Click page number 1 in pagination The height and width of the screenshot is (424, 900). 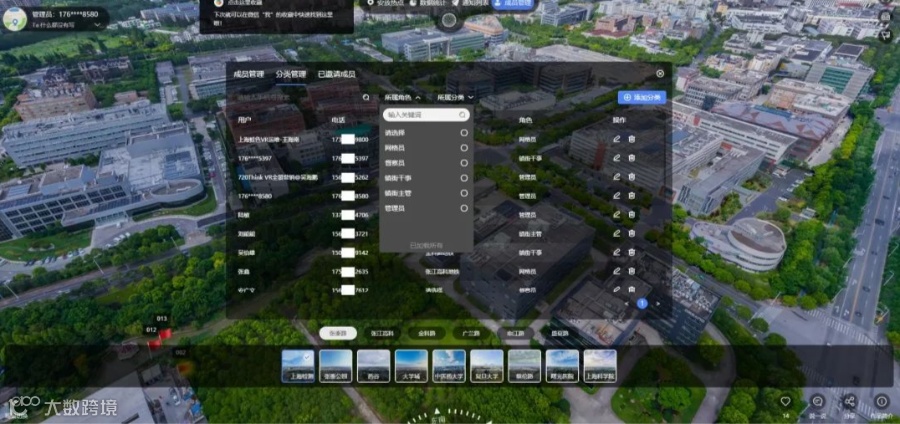(x=642, y=304)
